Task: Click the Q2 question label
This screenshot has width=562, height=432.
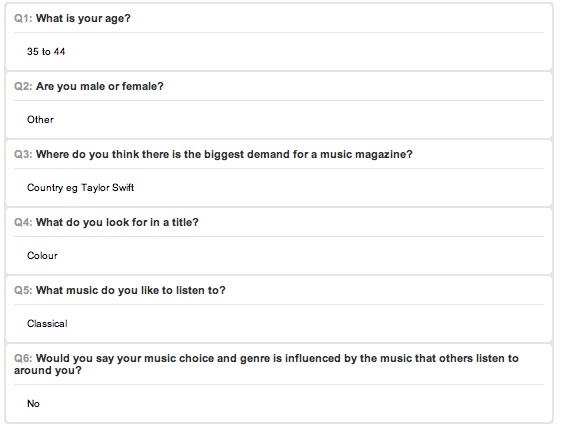Action: tap(23, 86)
